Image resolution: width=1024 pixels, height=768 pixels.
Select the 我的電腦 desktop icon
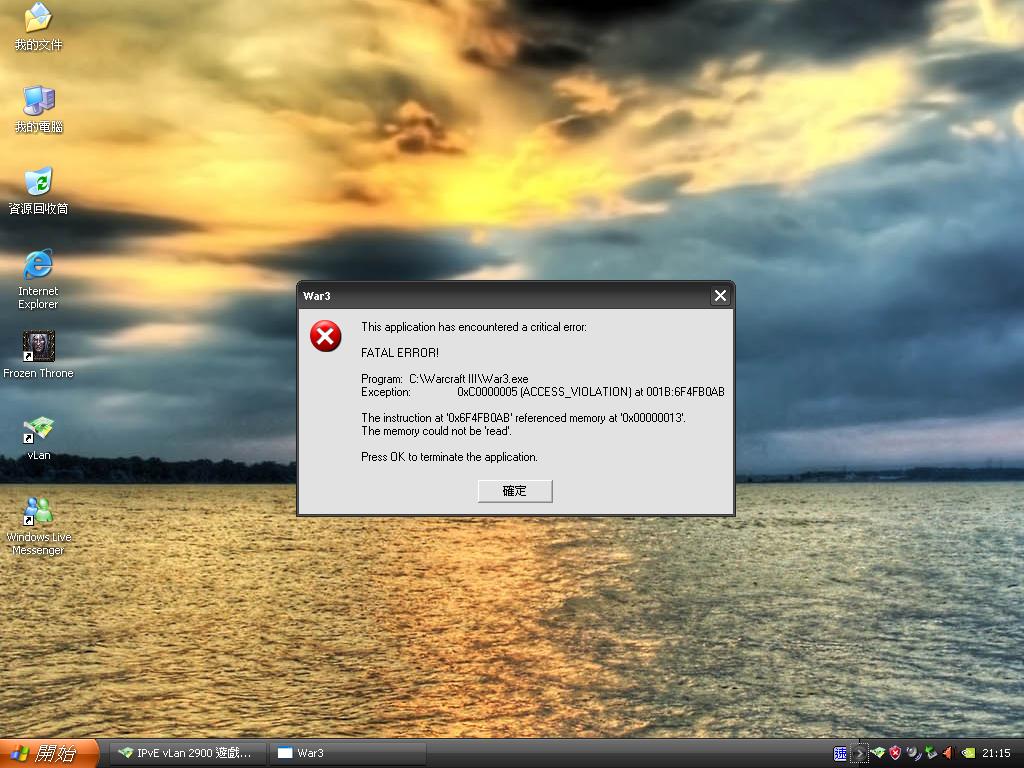(x=39, y=109)
